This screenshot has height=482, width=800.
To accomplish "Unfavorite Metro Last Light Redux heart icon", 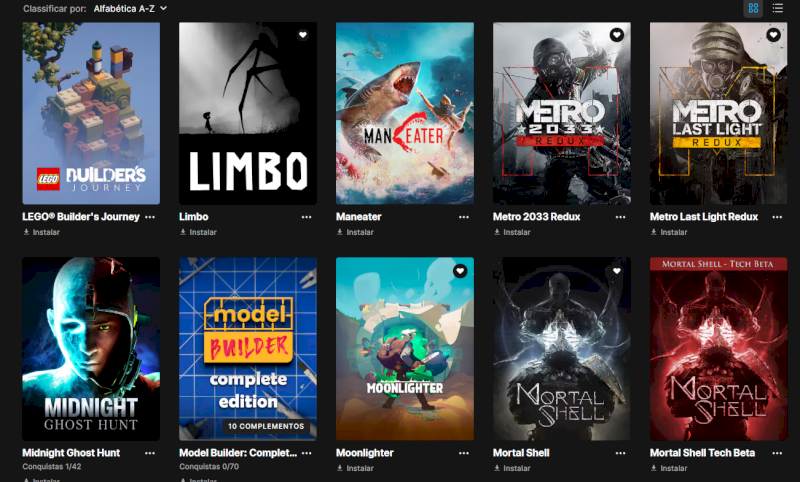I will click(773, 35).
